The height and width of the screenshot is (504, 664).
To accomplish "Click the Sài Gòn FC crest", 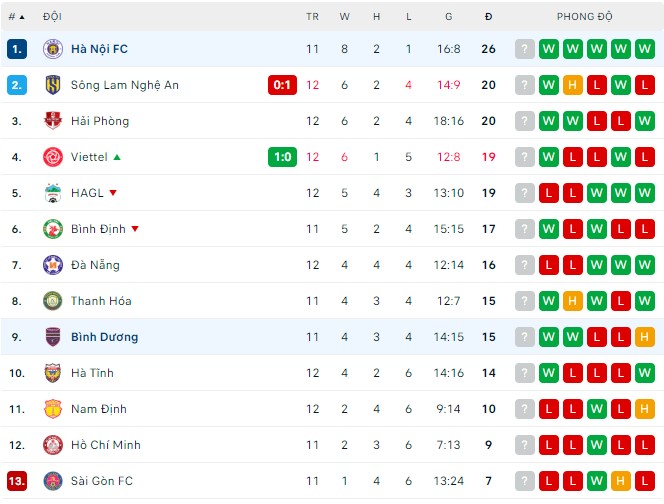I will click(x=52, y=481).
